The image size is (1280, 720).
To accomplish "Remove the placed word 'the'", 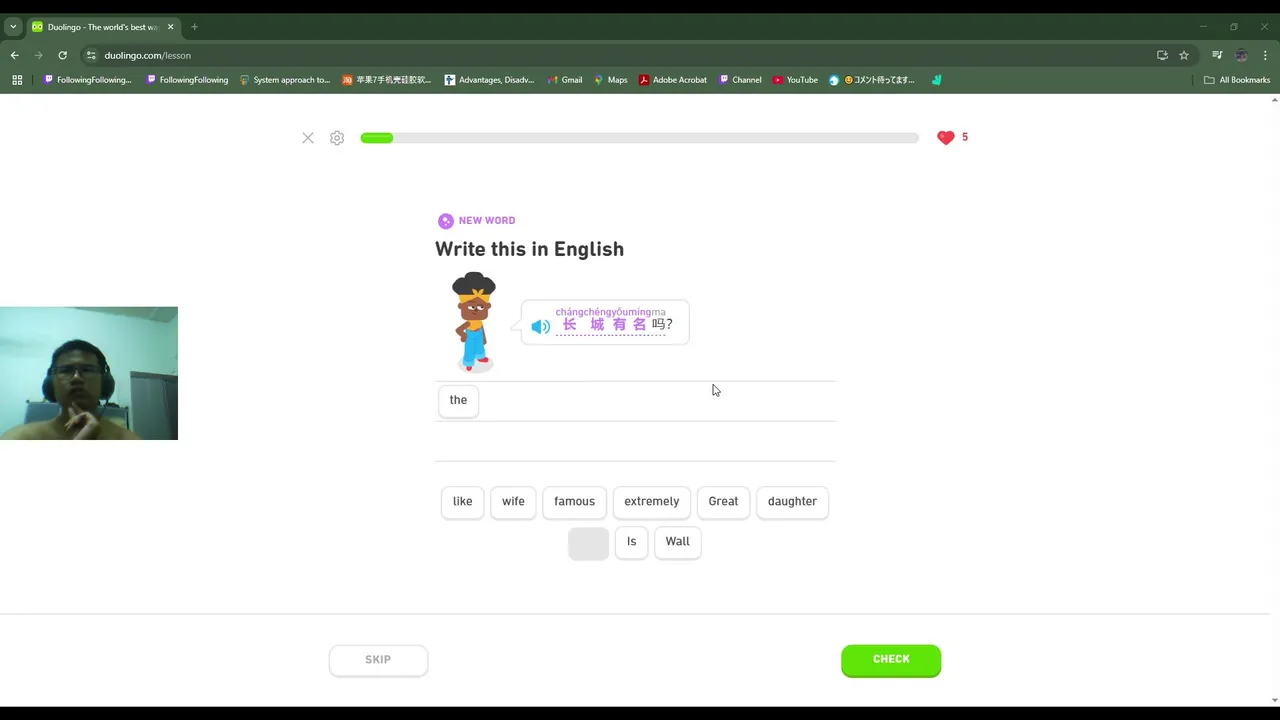I will [x=458, y=400].
